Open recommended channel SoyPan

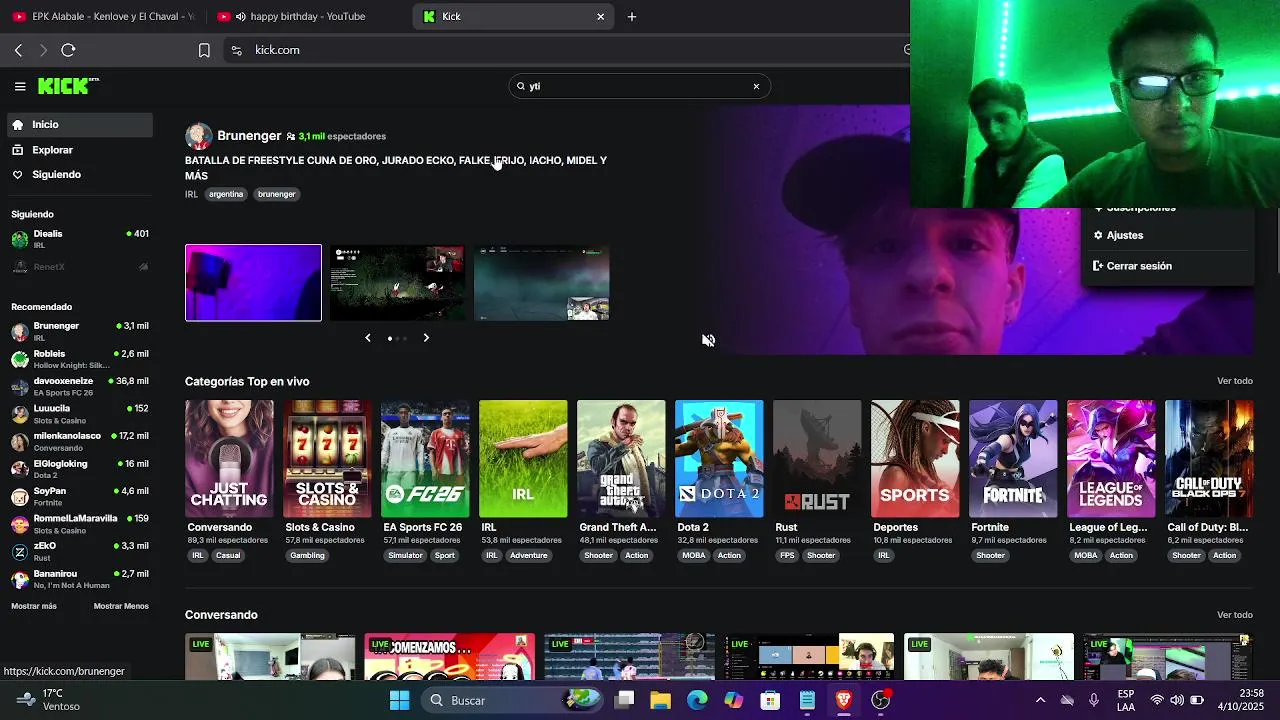click(79, 496)
